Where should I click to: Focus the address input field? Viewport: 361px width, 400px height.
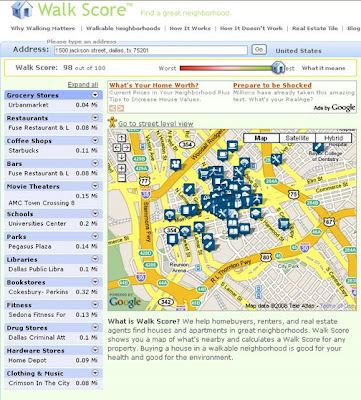coord(151,51)
